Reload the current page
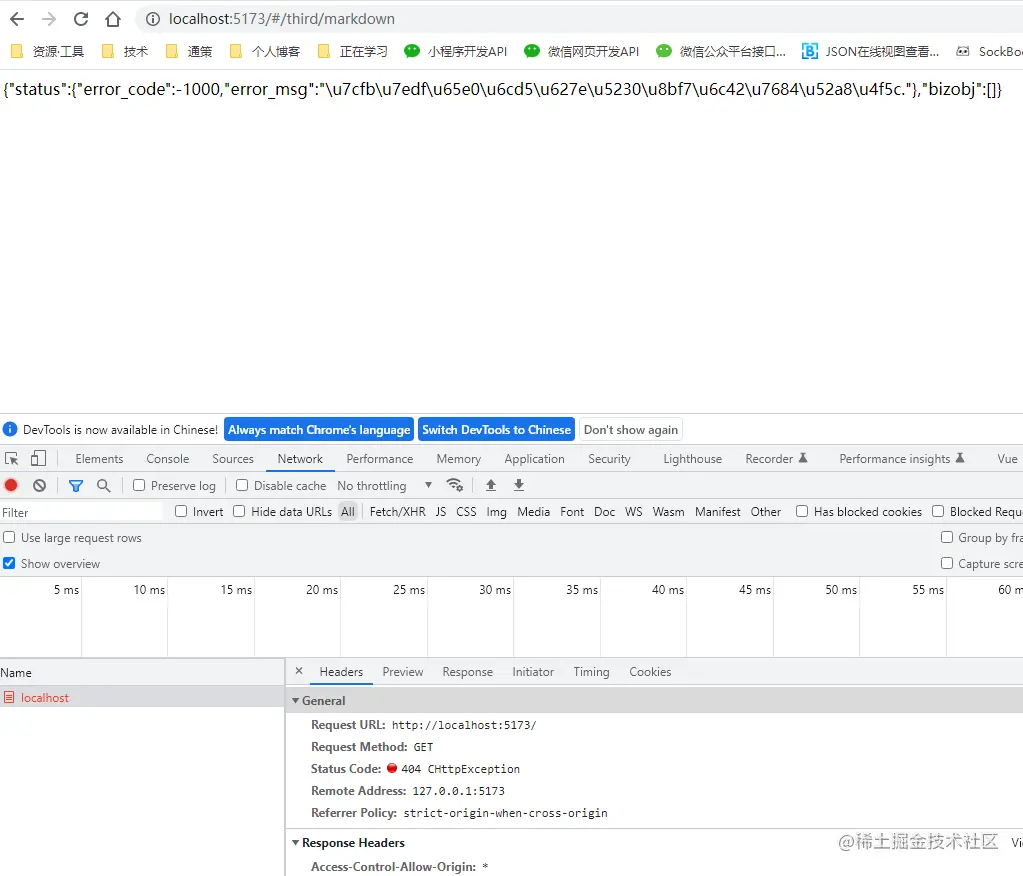Image resolution: width=1023 pixels, height=876 pixels. coord(81,19)
